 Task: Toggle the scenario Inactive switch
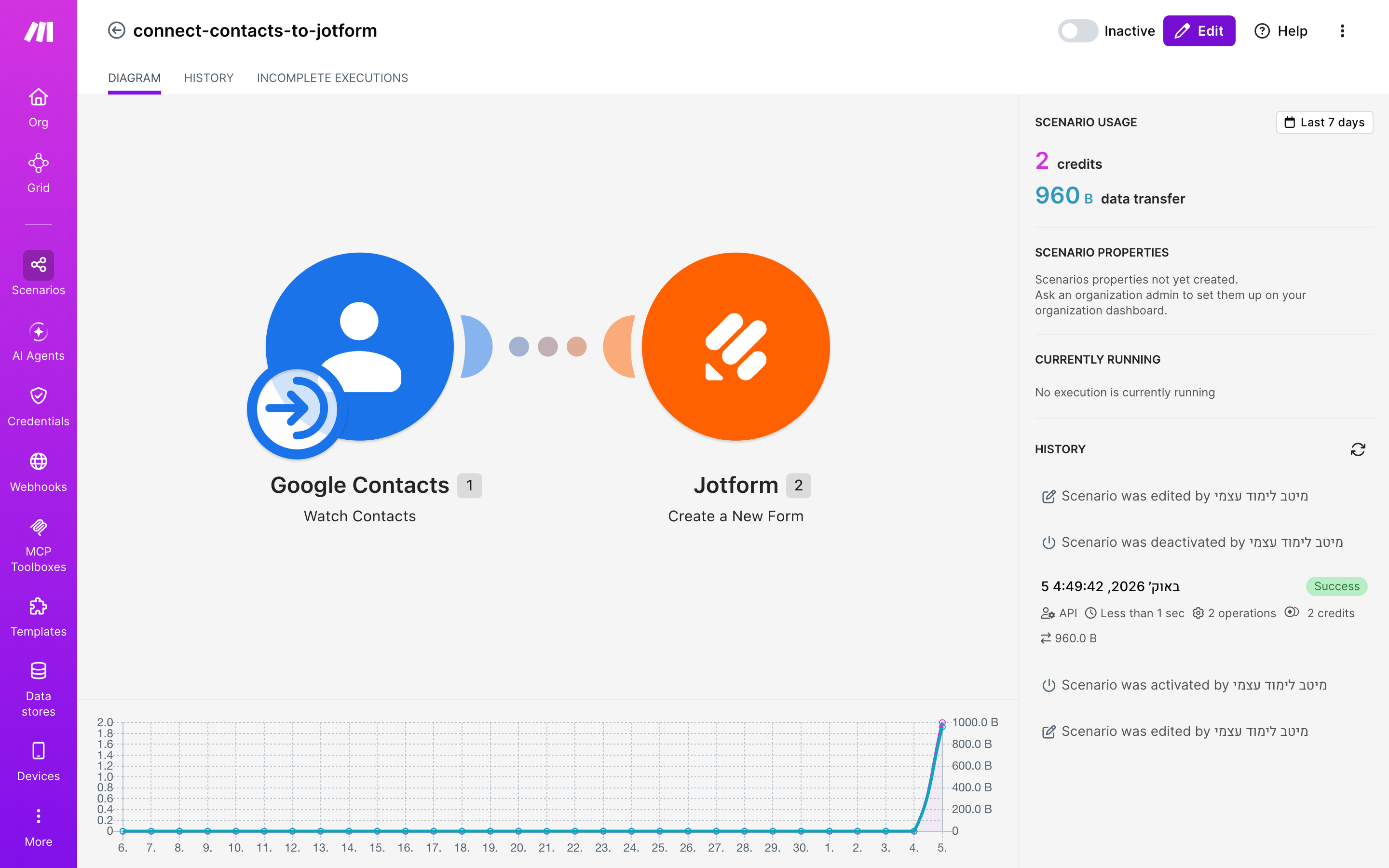click(1077, 31)
